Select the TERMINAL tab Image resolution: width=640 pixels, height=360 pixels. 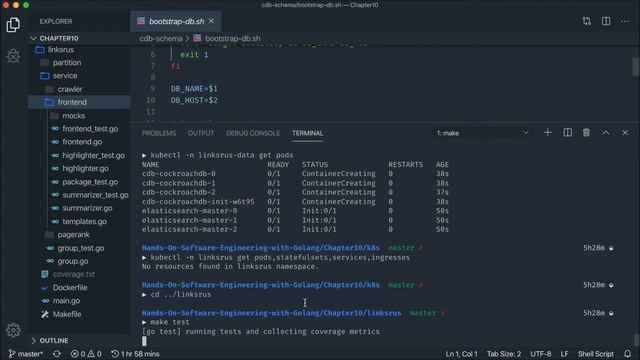[307, 133]
